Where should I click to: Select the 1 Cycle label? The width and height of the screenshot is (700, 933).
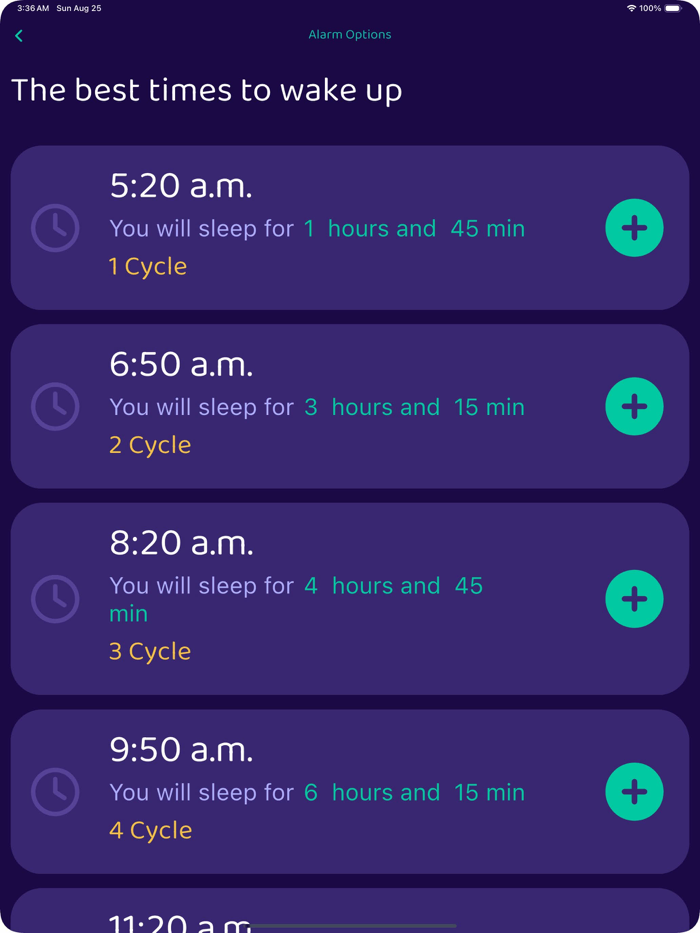(147, 266)
